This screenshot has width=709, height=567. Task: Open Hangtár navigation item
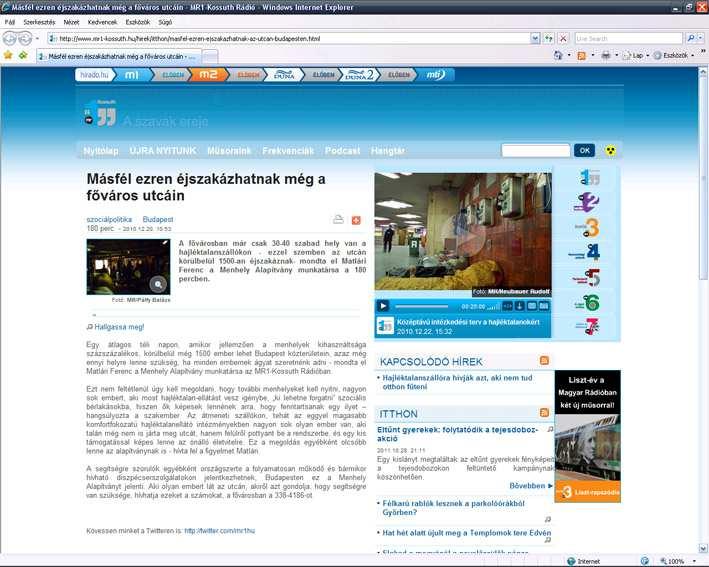pyautogui.click(x=388, y=151)
